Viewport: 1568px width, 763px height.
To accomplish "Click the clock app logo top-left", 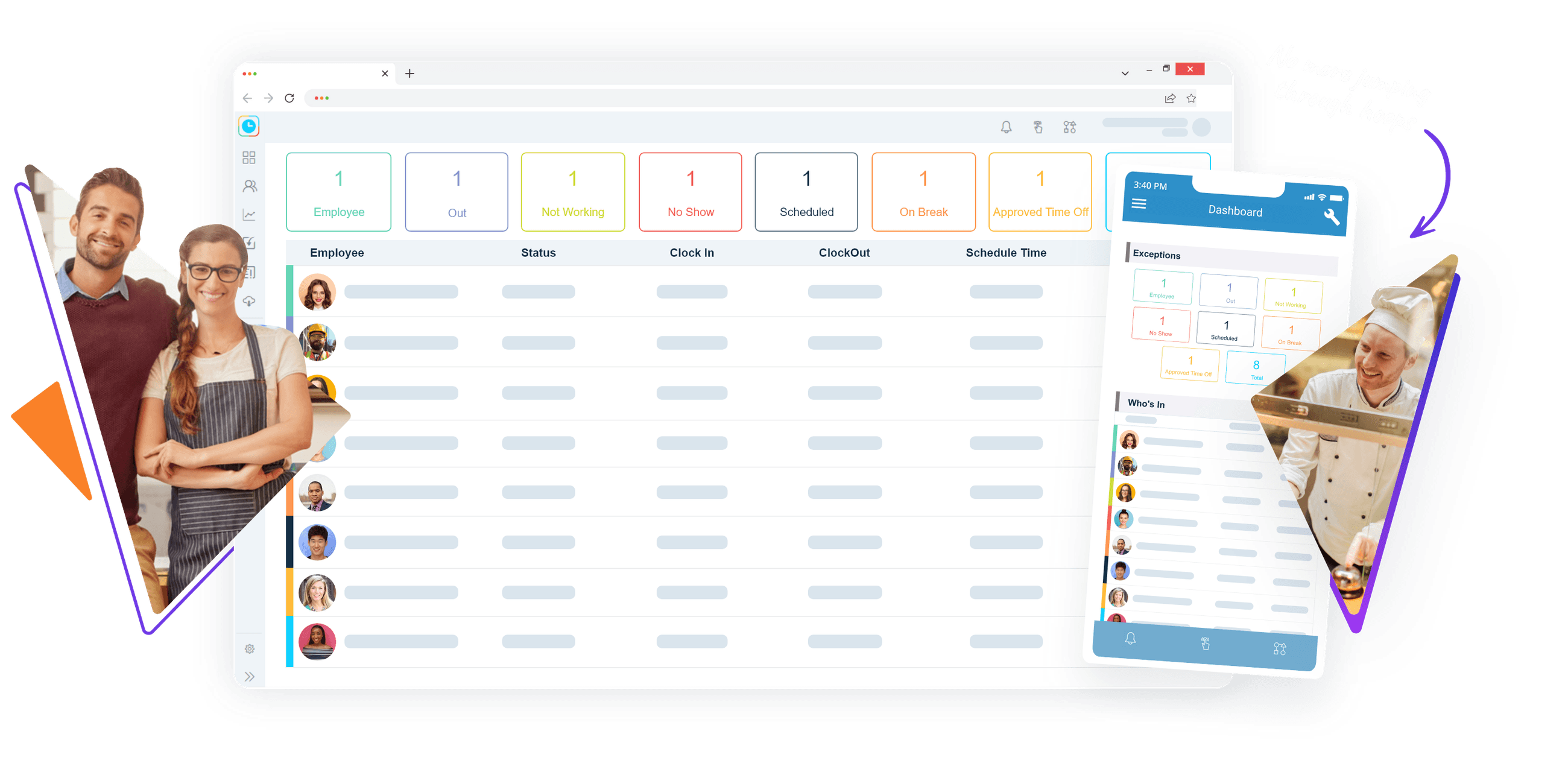I will coord(248,126).
